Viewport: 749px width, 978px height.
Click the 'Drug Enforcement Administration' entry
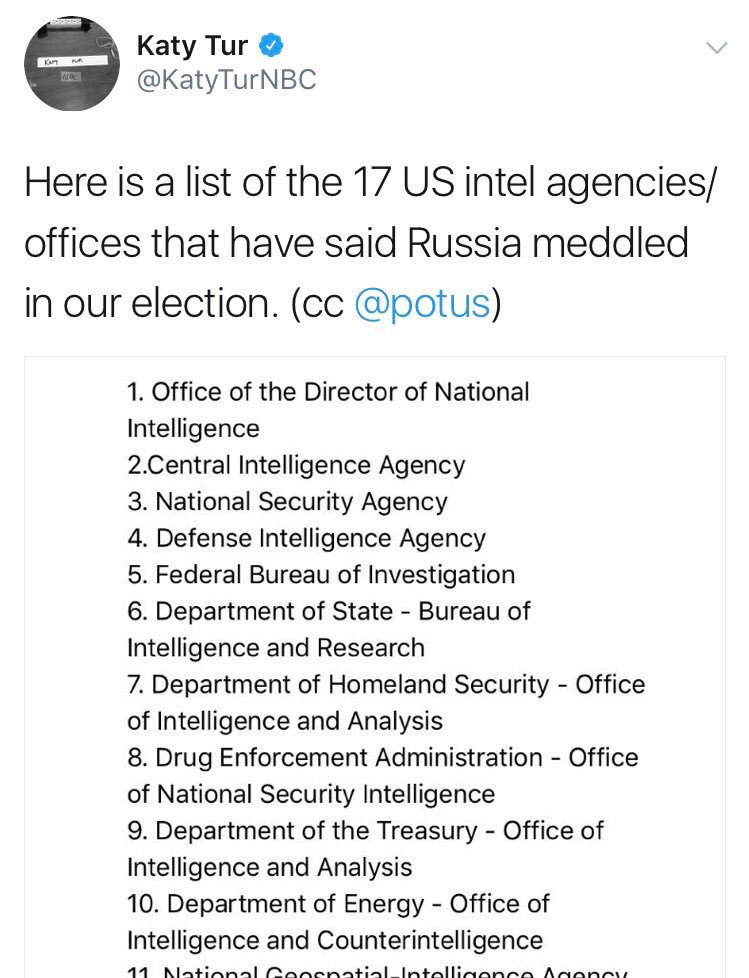click(x=383, y=757)
